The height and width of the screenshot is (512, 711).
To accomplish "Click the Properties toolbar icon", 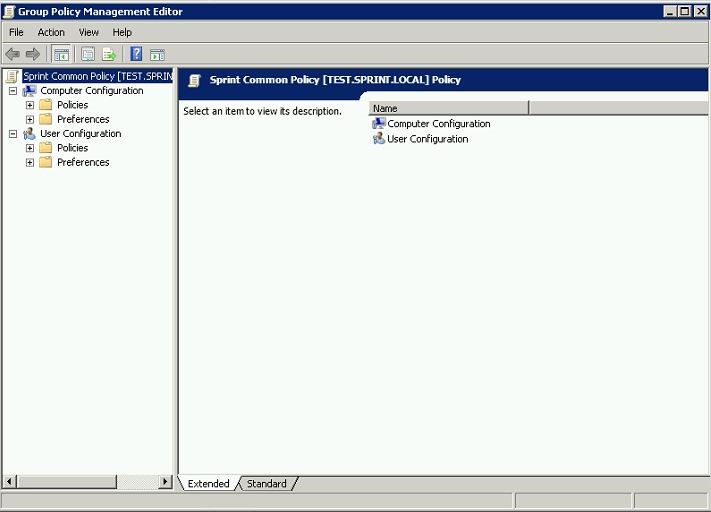I will click(88, 55).
